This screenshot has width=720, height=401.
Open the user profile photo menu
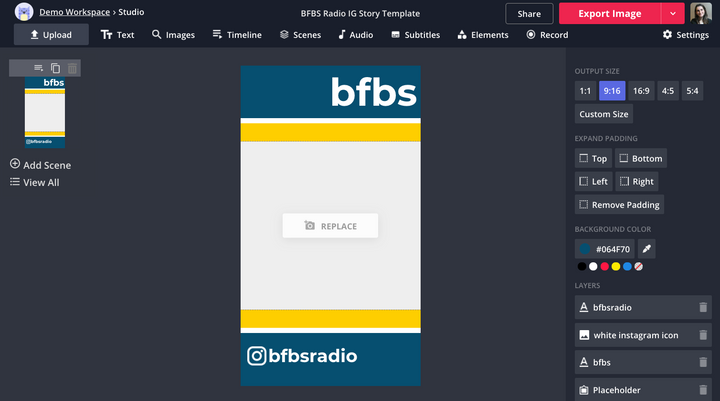click(701, 13)
